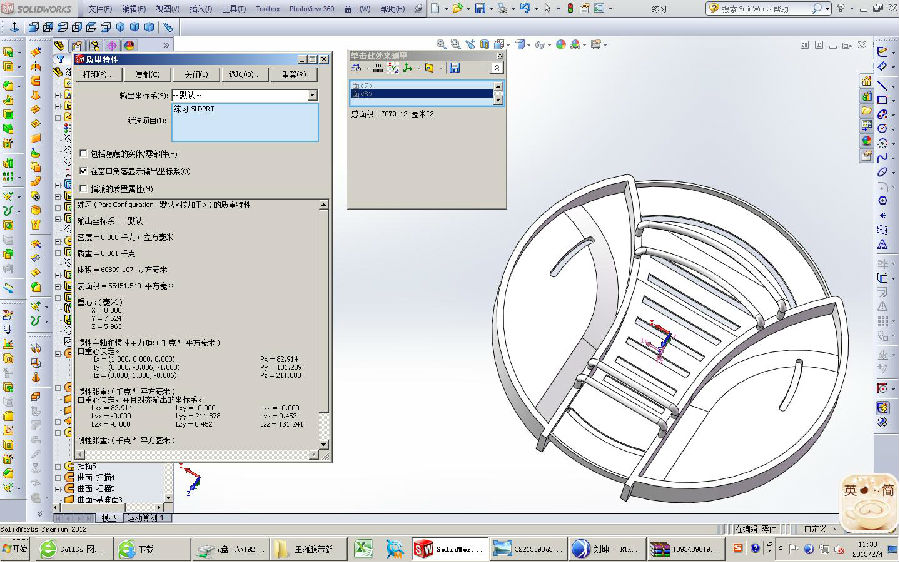Open the PhotoView 360 menu

click(310, 8)
